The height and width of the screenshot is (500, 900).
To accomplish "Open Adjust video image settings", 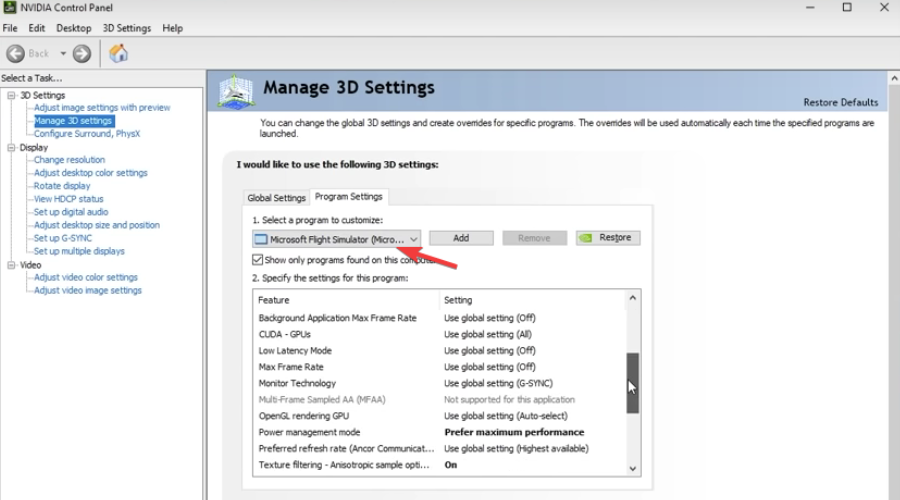I will 87,290.
